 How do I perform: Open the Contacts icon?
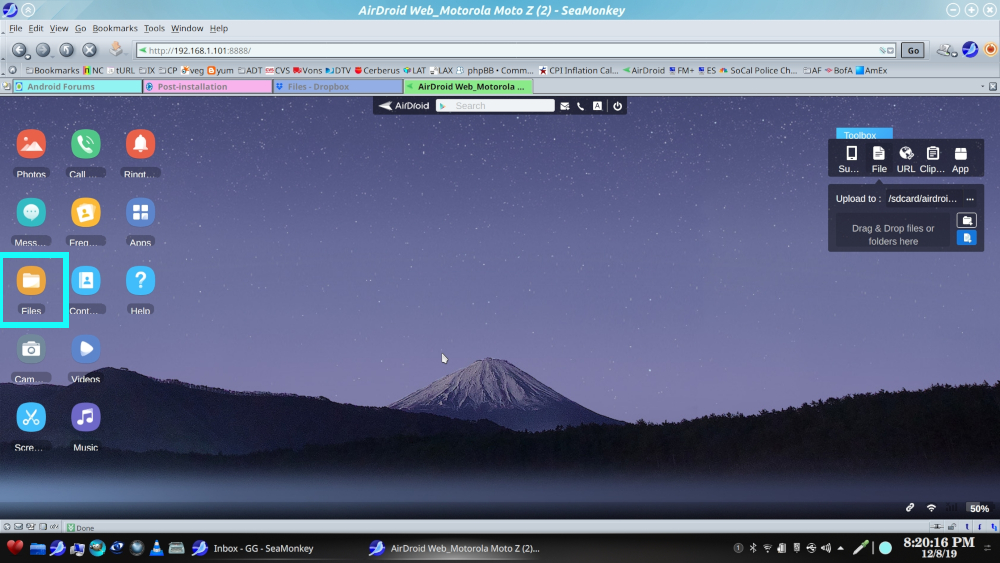point(85,281)
